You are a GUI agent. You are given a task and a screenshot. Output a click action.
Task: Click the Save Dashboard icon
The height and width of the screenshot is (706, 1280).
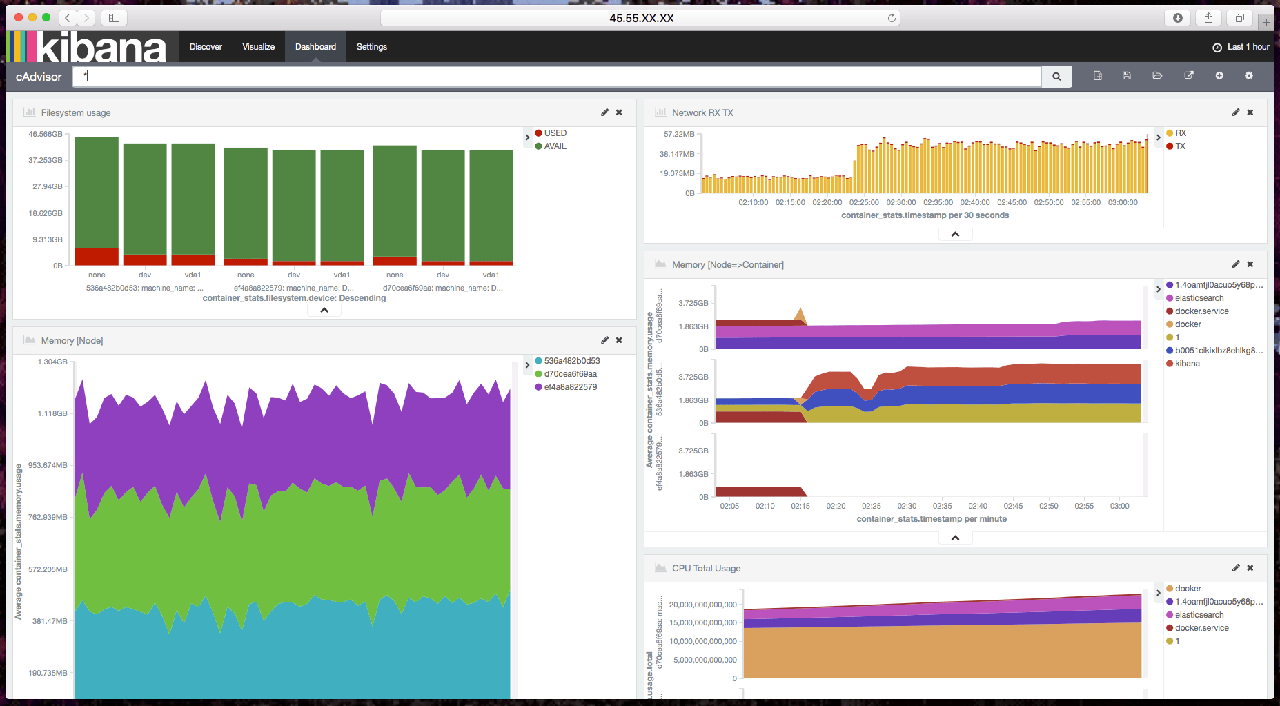point(1127,76)
